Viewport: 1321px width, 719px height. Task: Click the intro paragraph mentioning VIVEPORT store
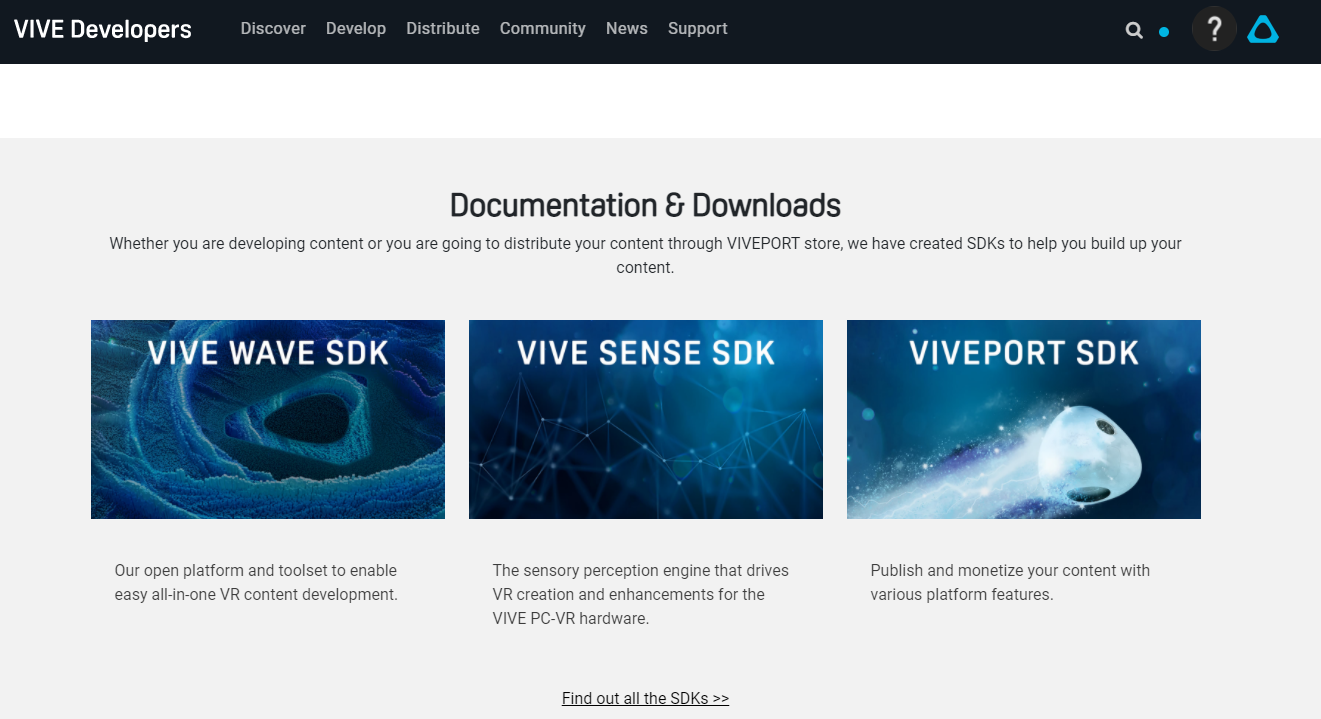(x=645, y=255)
